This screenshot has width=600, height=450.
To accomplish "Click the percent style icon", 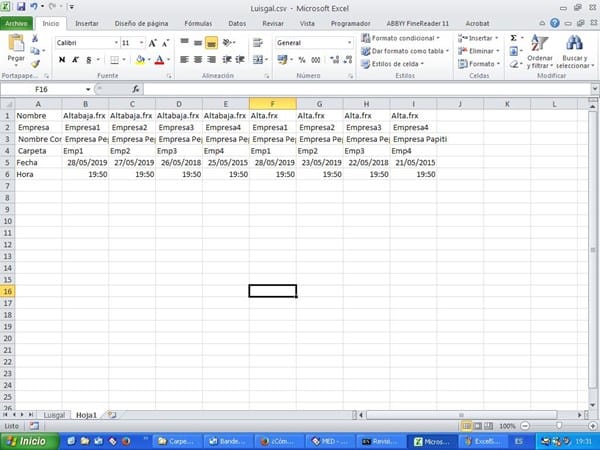I will [302, 60].
